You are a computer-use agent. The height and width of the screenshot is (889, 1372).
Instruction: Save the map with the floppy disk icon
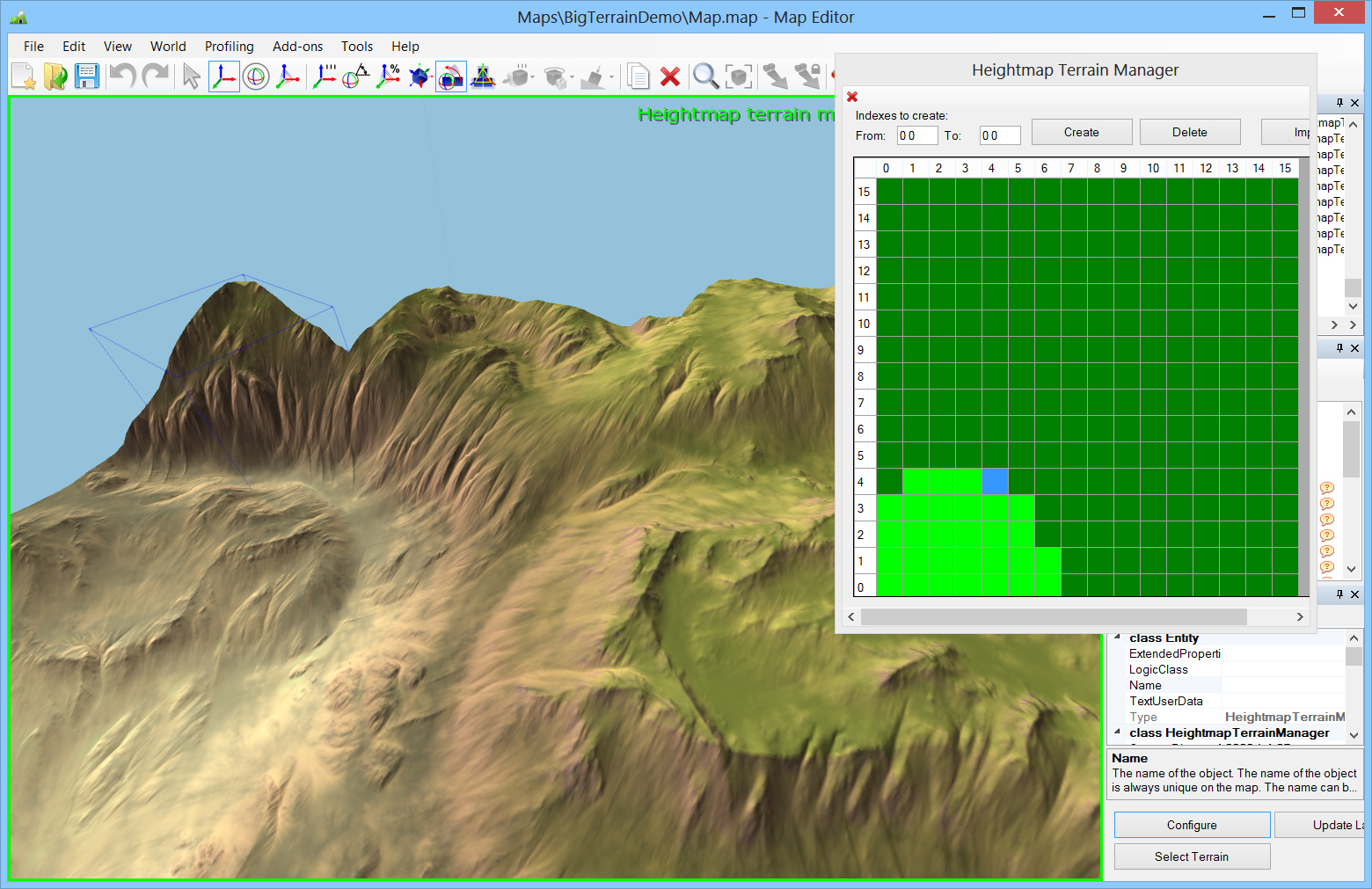pyautogui.click(x=87, y=77)
